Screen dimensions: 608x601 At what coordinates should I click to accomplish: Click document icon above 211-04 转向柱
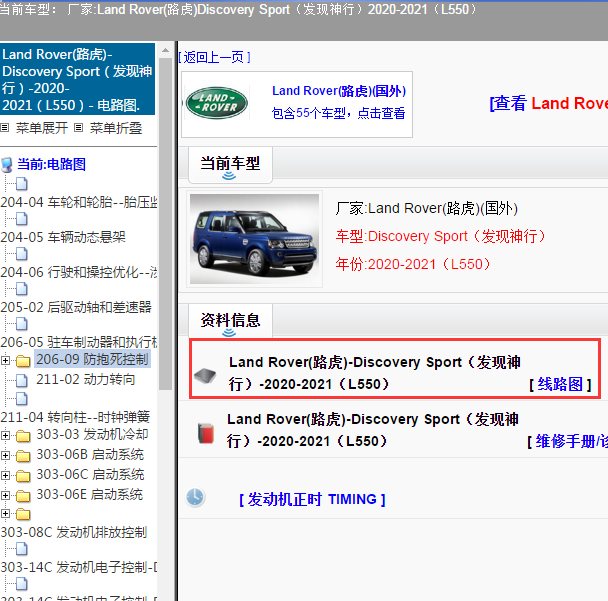(21, 399)
